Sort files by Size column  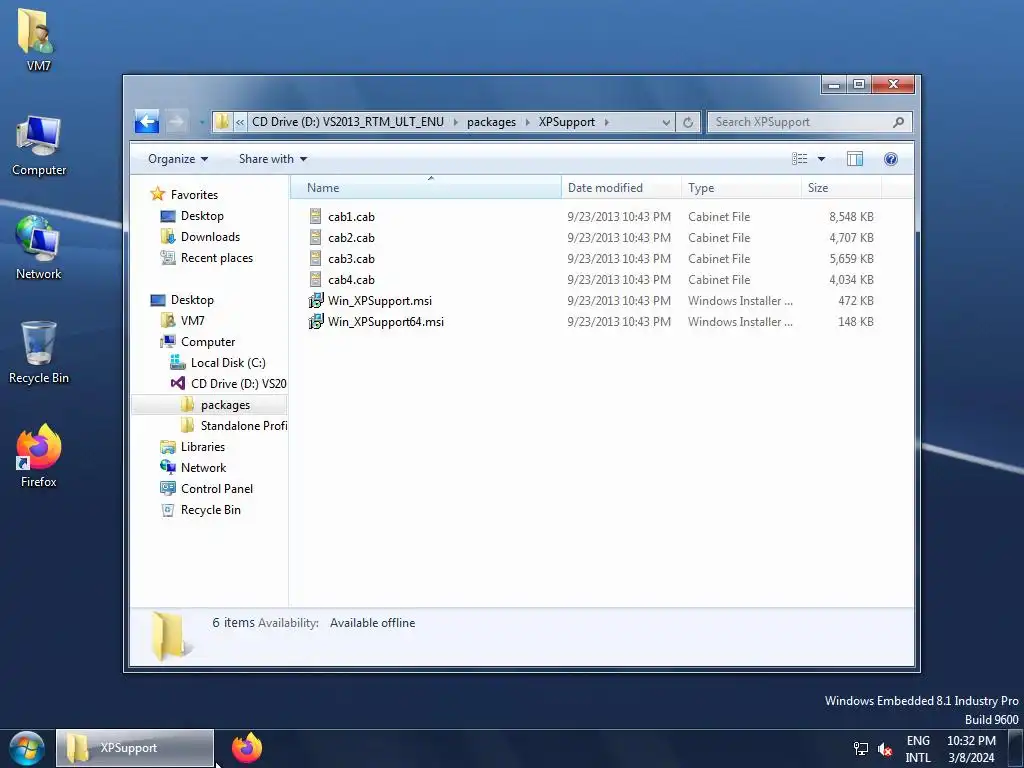841,187
